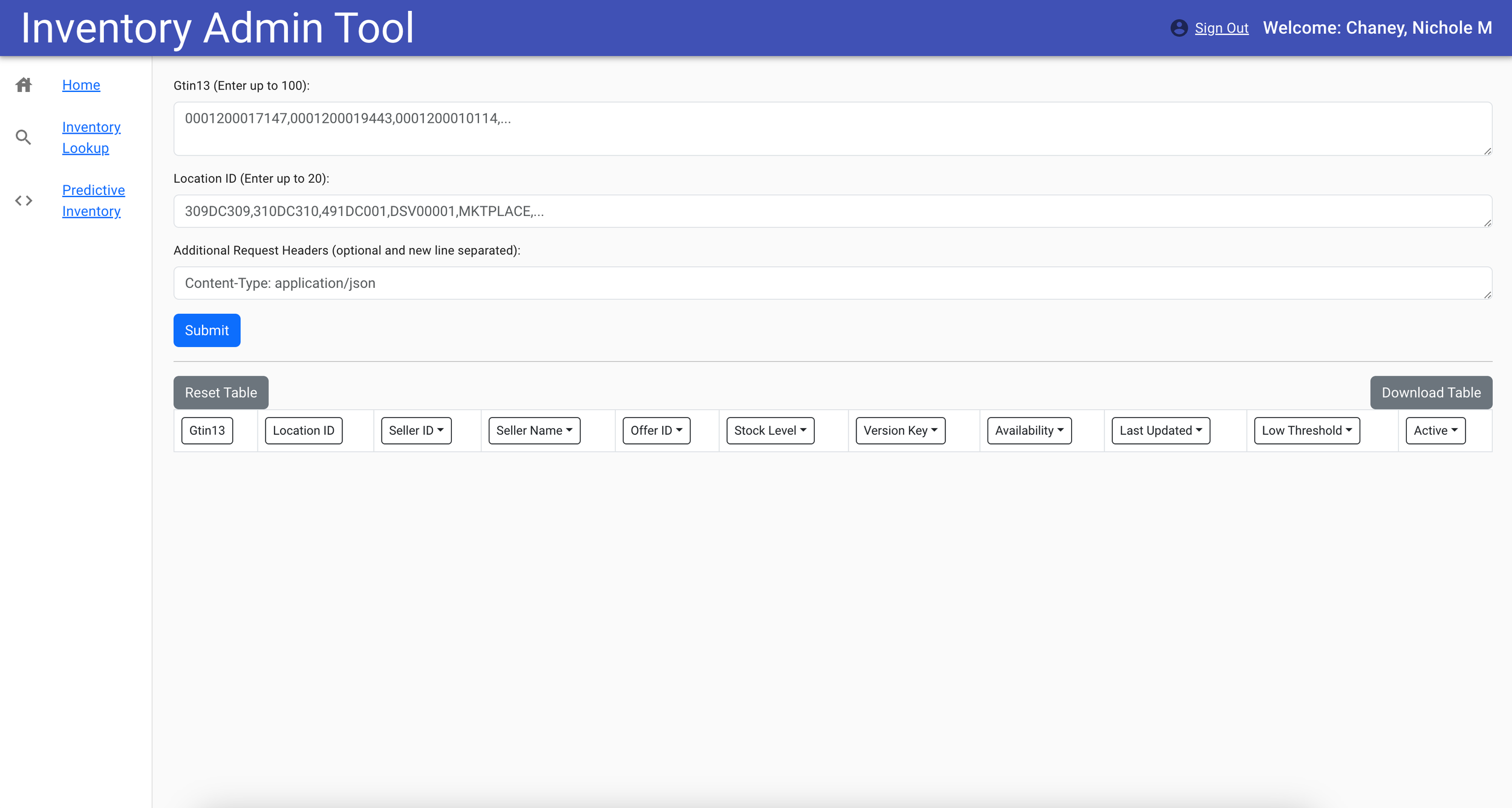Go to the Home page link
Screen dimensions: 1512x808
pyautogui.click(x=81, y=85)
